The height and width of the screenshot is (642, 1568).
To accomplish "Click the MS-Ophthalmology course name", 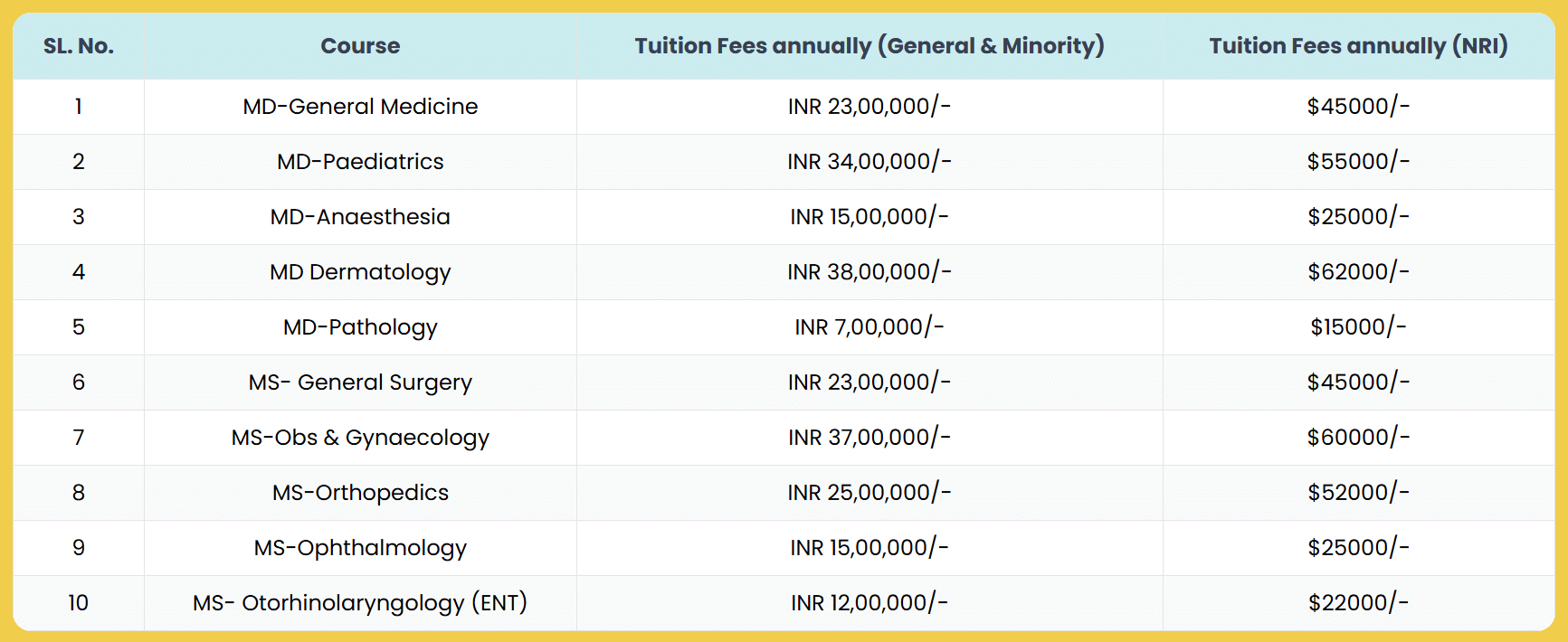I will click(360, 548).
